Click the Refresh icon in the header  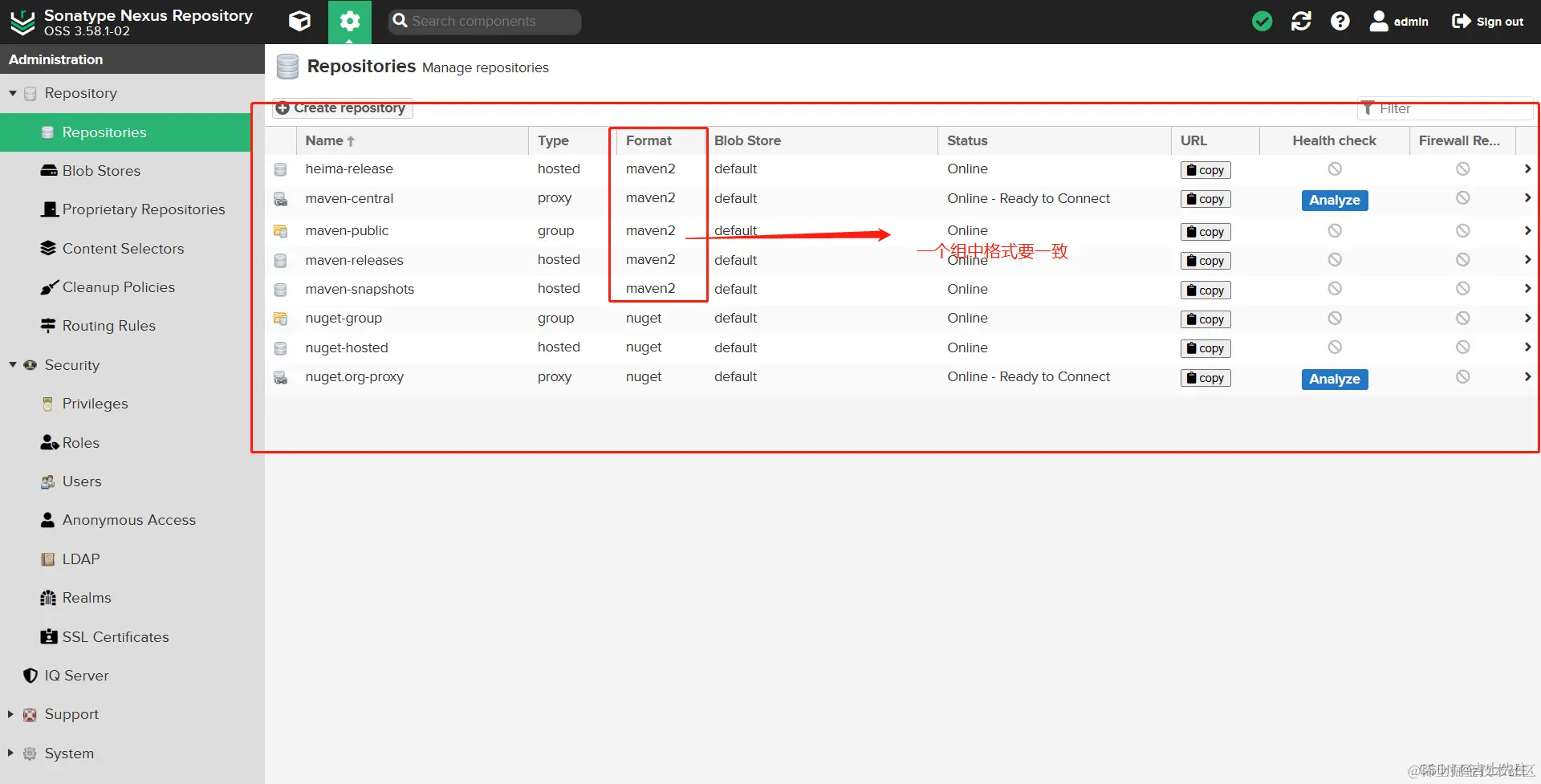pyautogui.click(x=1301, y=22)
